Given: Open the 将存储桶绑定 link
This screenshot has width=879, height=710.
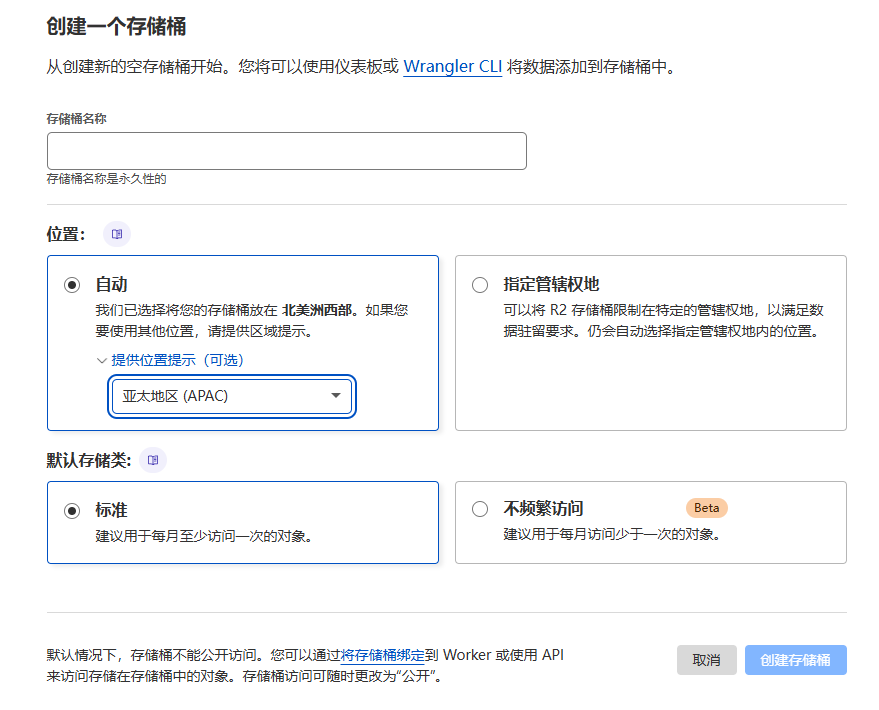Looking at the screenshot, I should [383, 656].
